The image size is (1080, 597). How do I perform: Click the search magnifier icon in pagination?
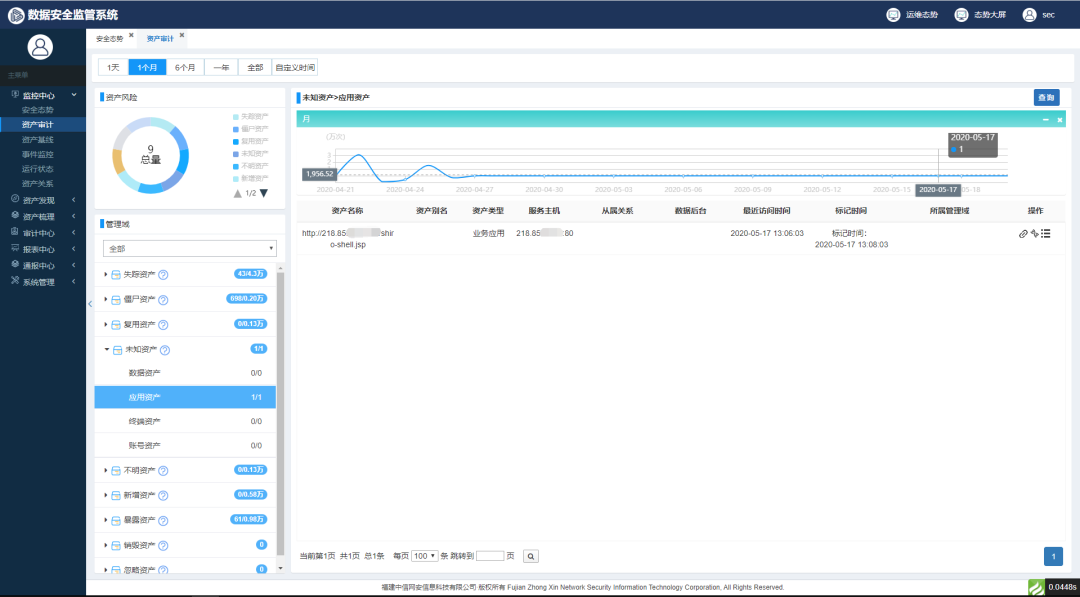[530, 556]
